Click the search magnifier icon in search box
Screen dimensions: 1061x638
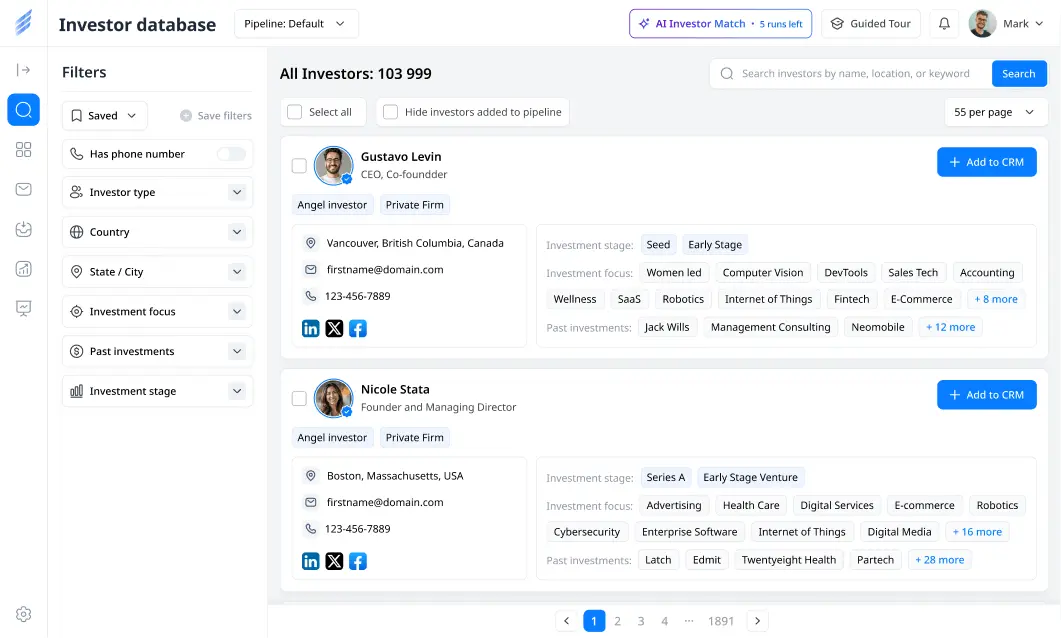pos(727,74)
